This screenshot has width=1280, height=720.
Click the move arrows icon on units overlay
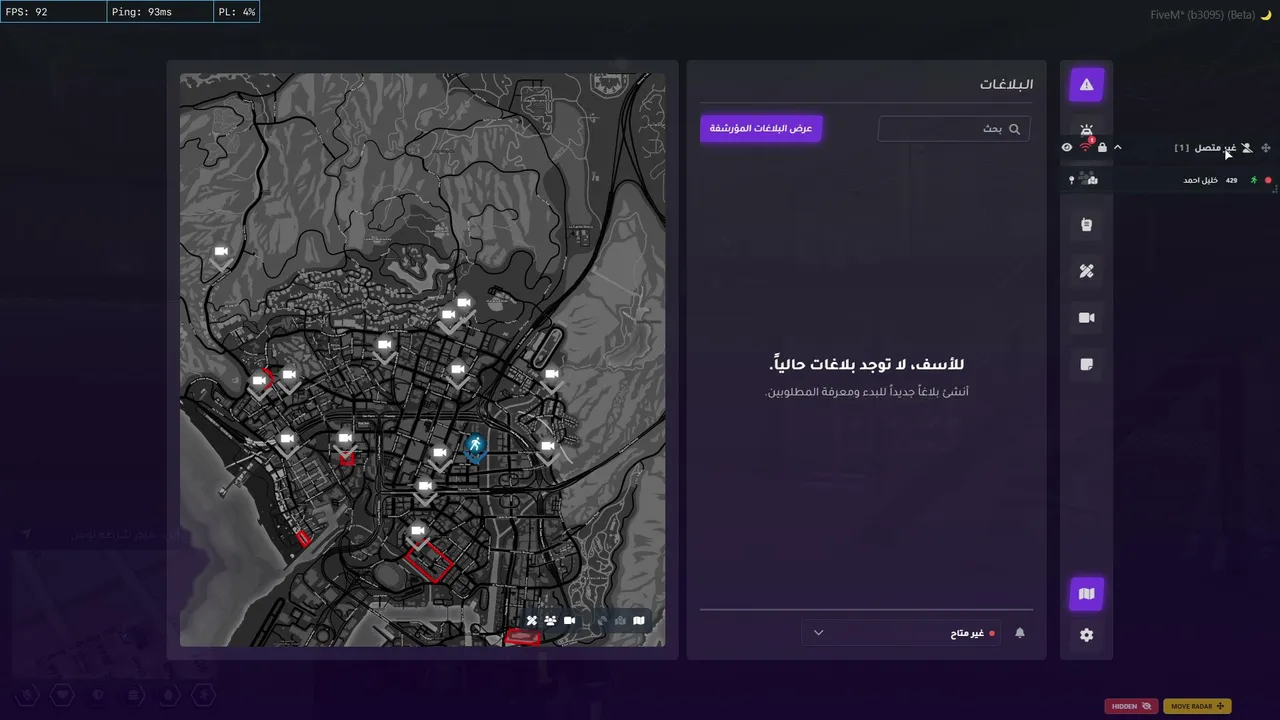coord(1266,148)
